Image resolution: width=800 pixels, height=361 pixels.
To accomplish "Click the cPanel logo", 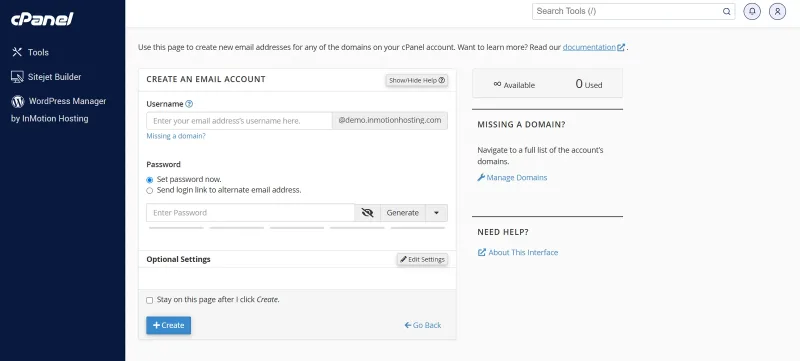I will [x=42, y=19].
